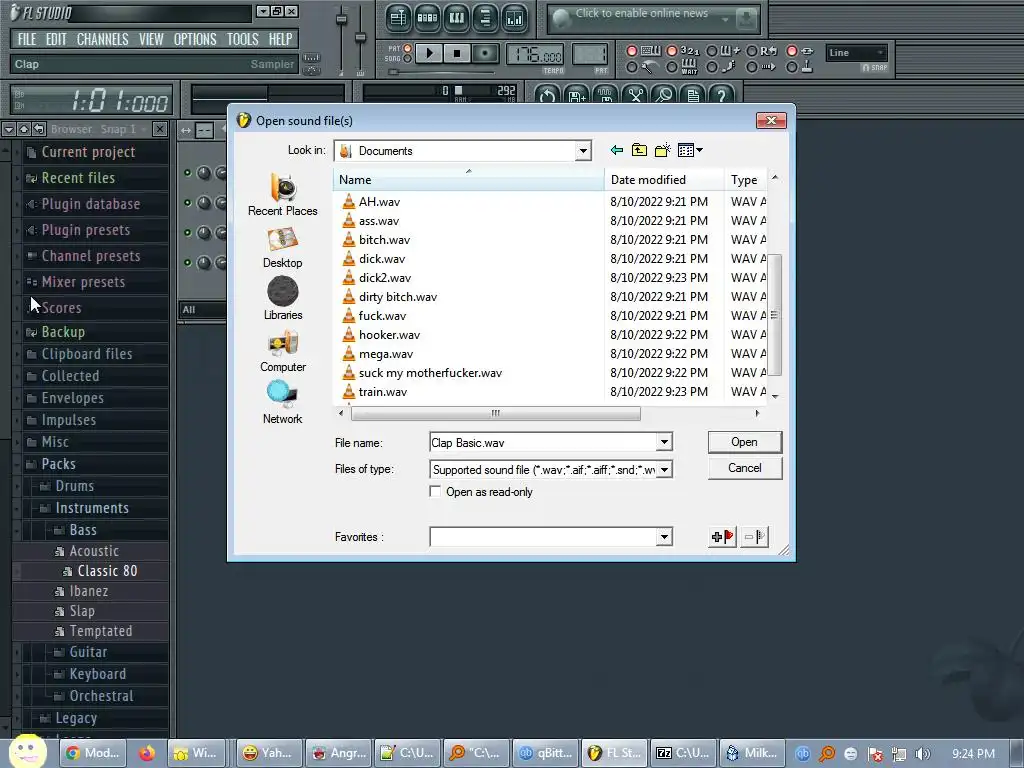Create a new folder in dialog
Viewport: 1024px width, 768px height.
663,150
